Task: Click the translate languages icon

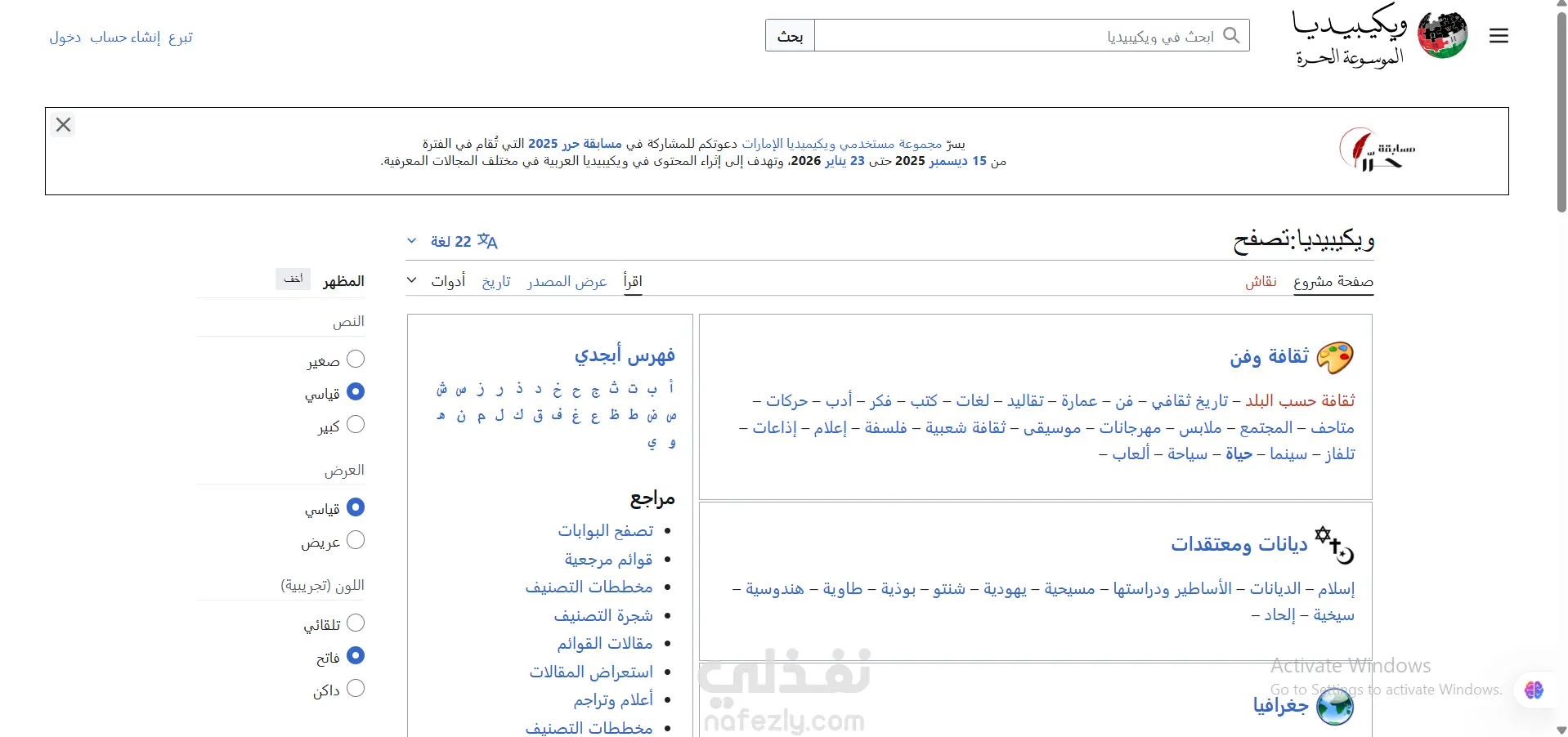Action: point(488,241)
